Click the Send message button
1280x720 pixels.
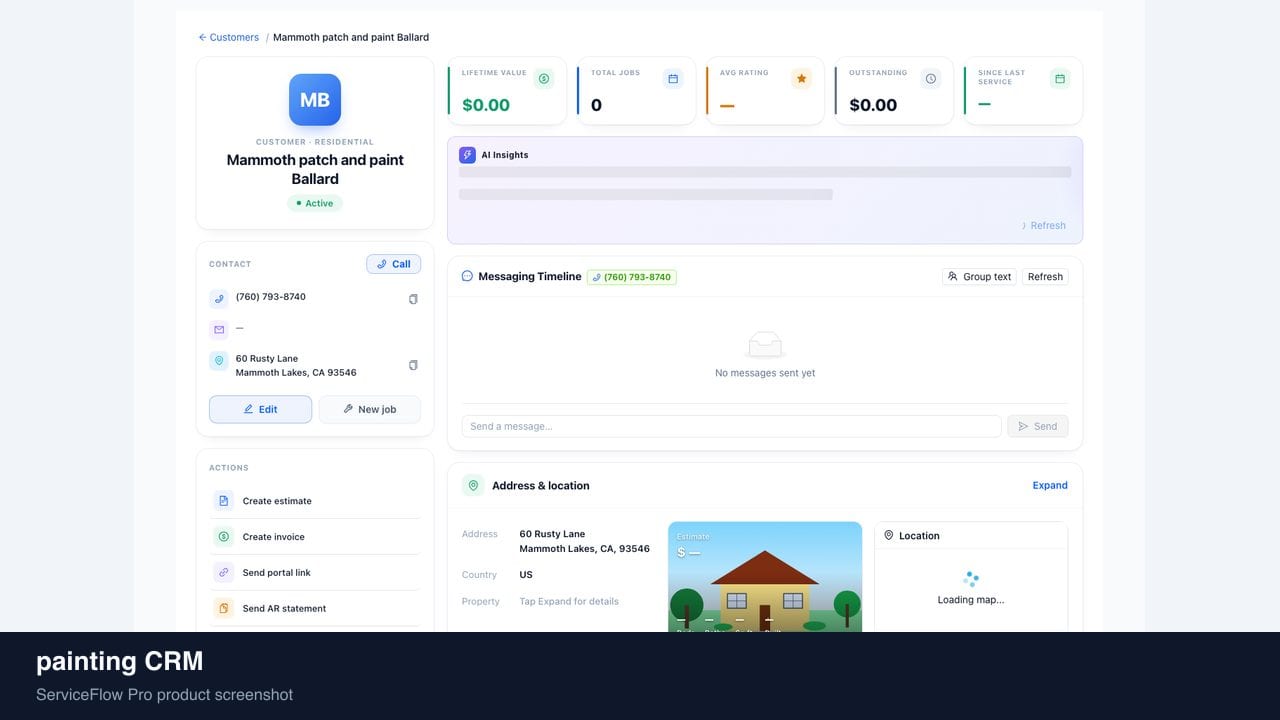pos(1038,426)
